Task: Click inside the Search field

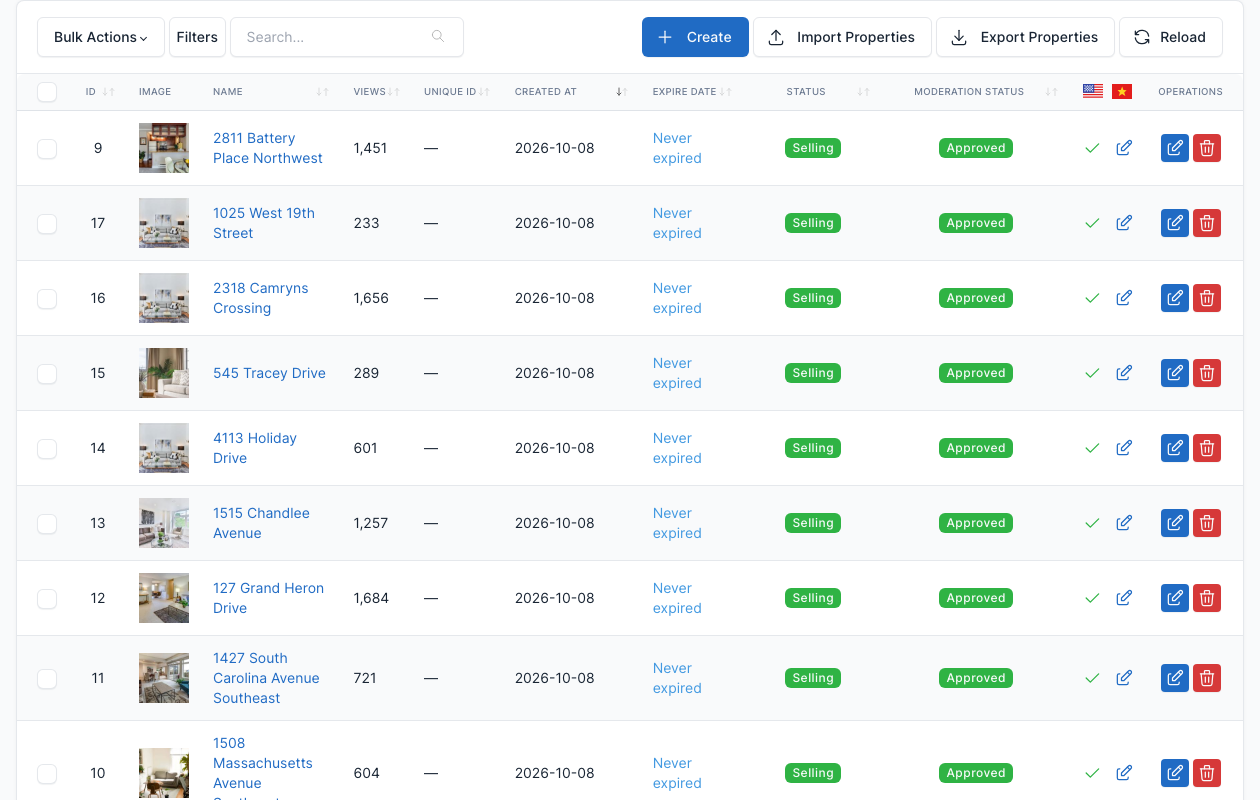Action: [347, 37]
